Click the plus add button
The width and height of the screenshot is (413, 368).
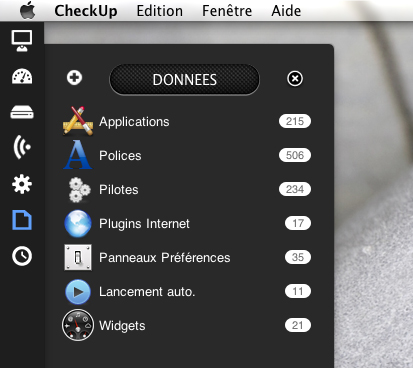click(x=74, y=78)
